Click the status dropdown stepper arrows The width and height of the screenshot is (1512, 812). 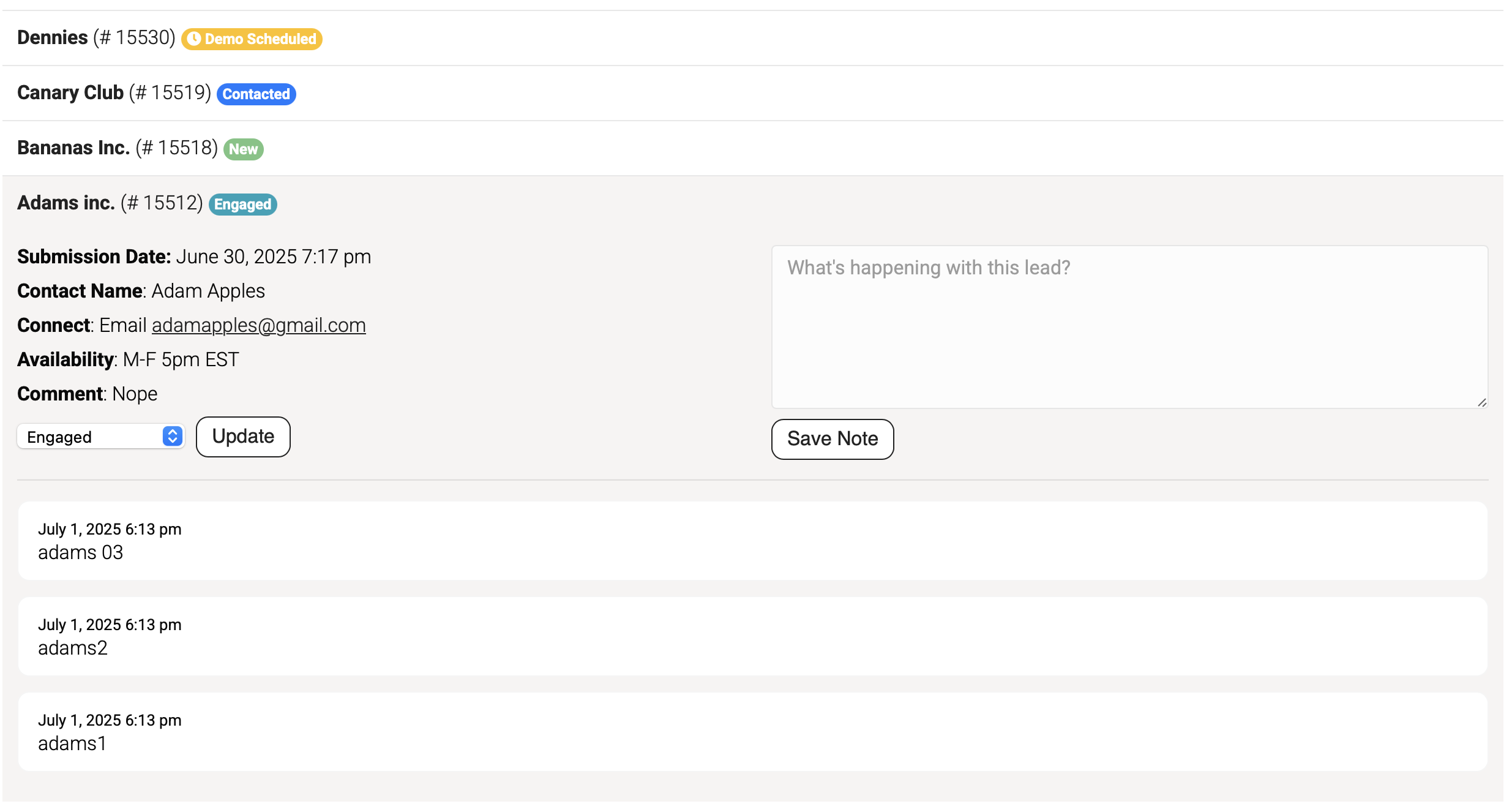173,436
